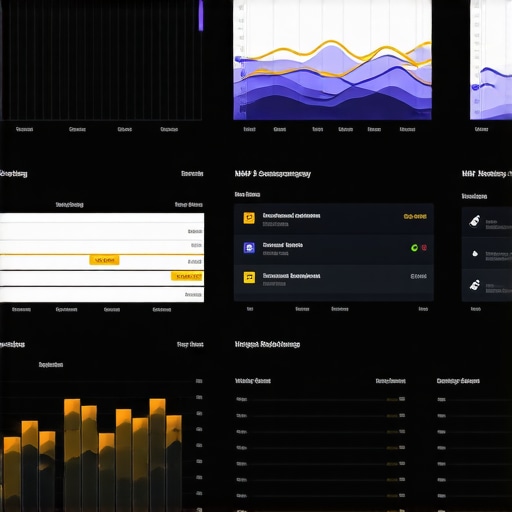This screenshot has height=512, width=512.
Task: Click the small red indicator beside the green circle
Action: [424, 248]
